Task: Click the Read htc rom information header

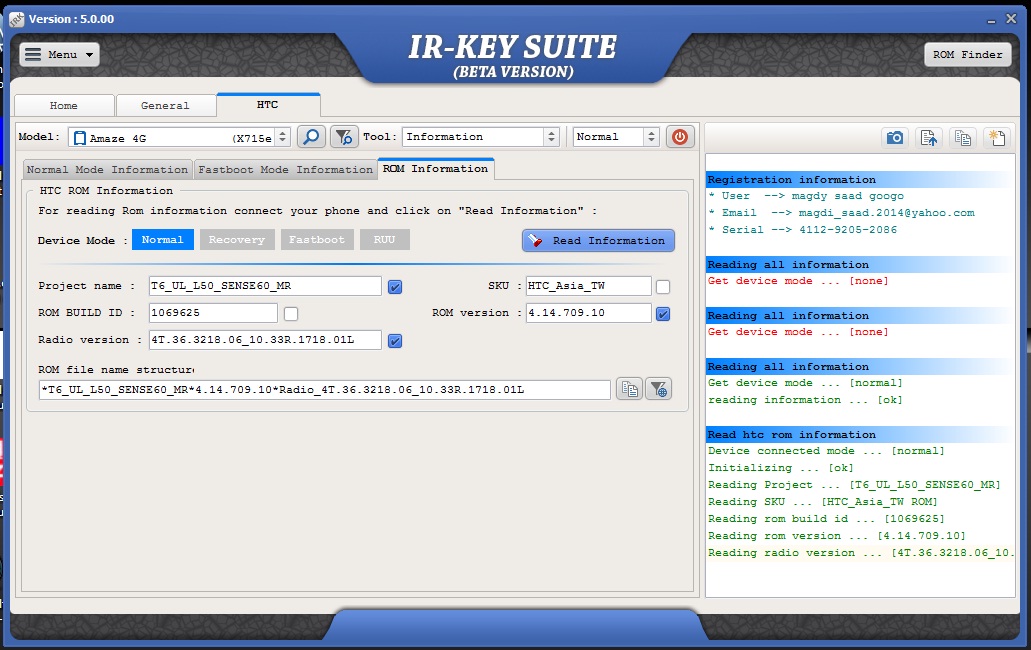Action: 860,434
